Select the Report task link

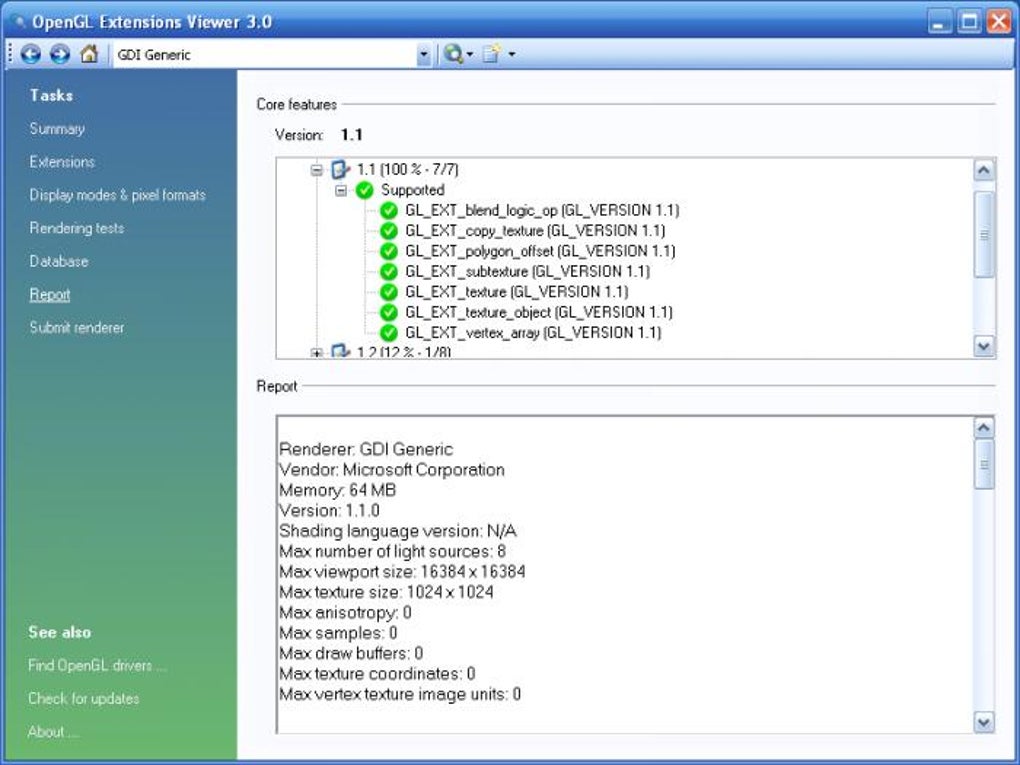(x=49, y=295)
